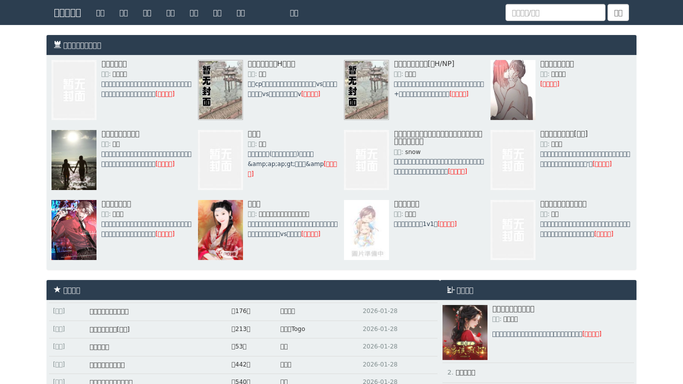Image resolution: width=683 pixels, height=384 pixels.
Task: Open the chapter link showing "176"
Action: 240,311
